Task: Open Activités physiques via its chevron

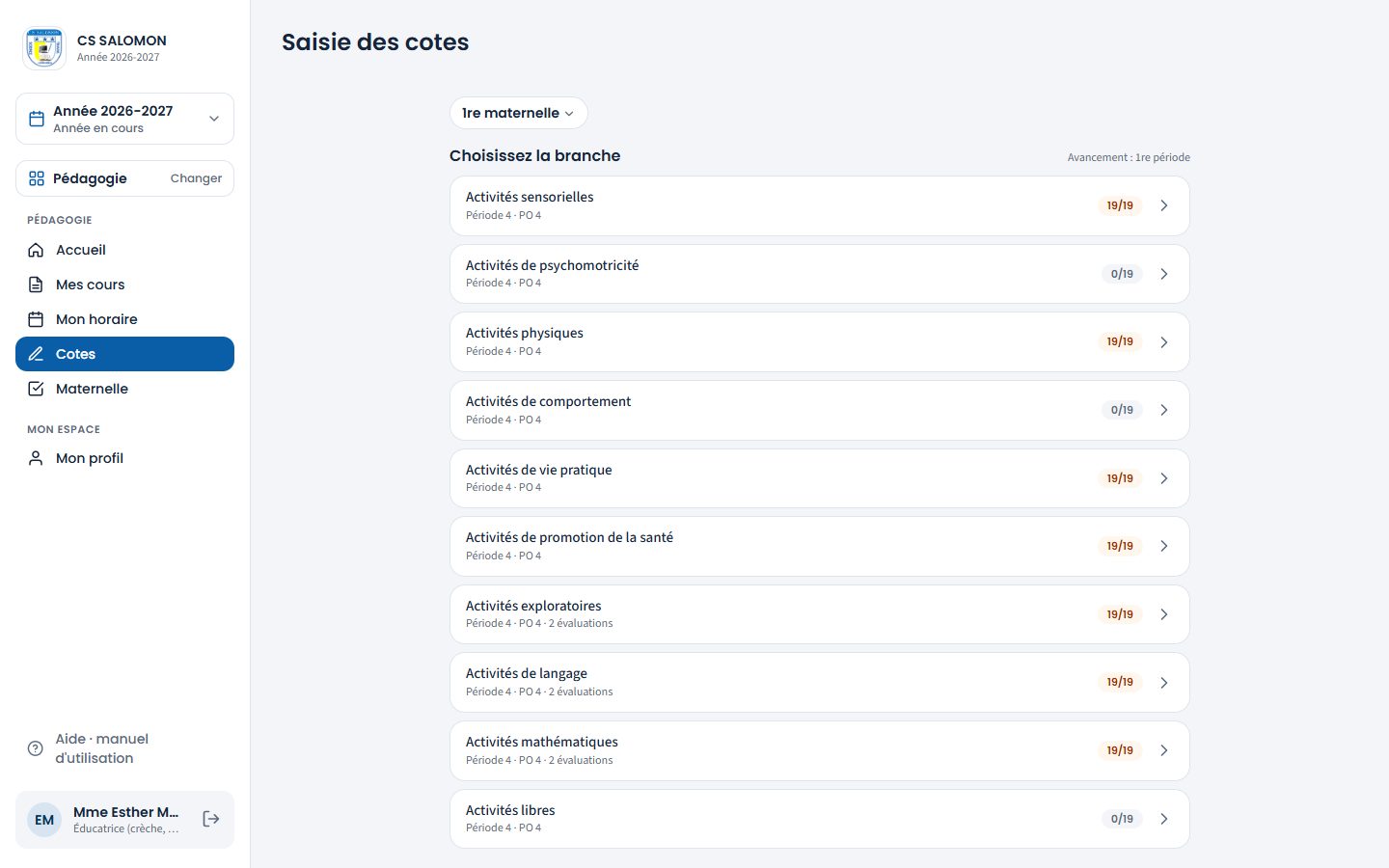Action: click(x=1164, y=342)
